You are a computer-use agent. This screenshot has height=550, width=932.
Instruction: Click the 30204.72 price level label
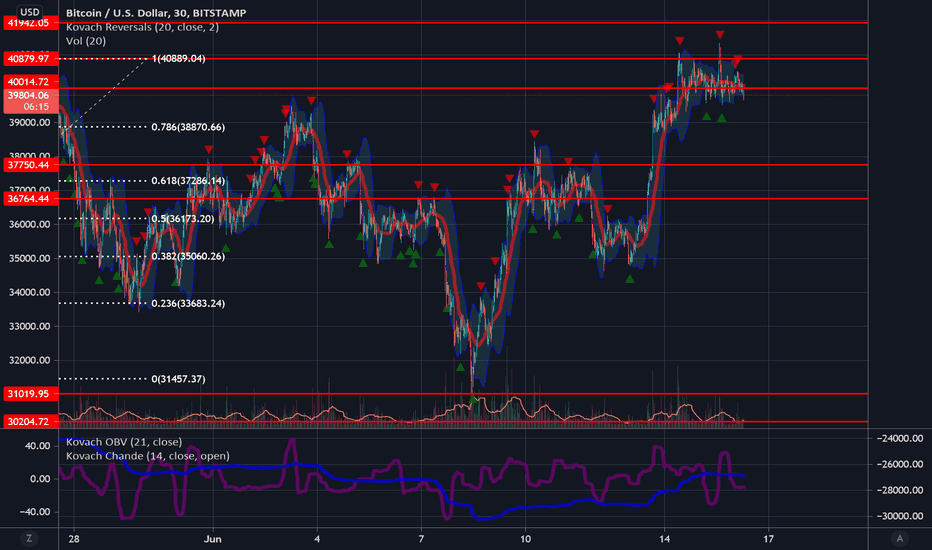click(30, 422)
